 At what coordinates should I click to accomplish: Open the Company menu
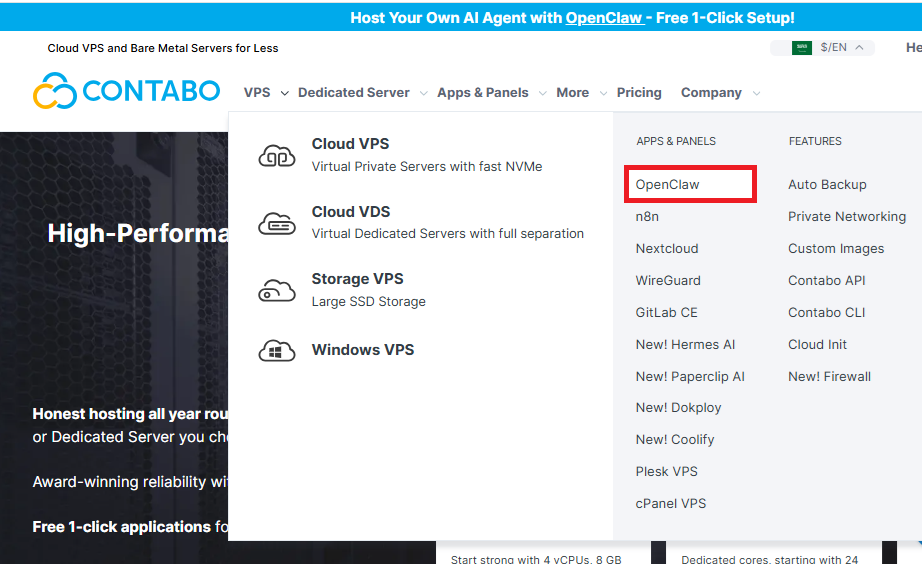(x=711, y=93)
